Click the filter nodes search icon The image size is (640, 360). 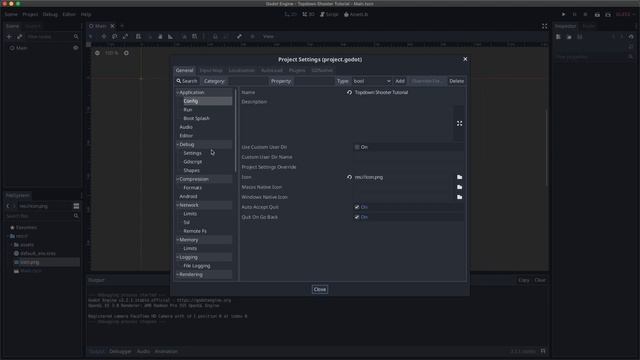(76, 37)
